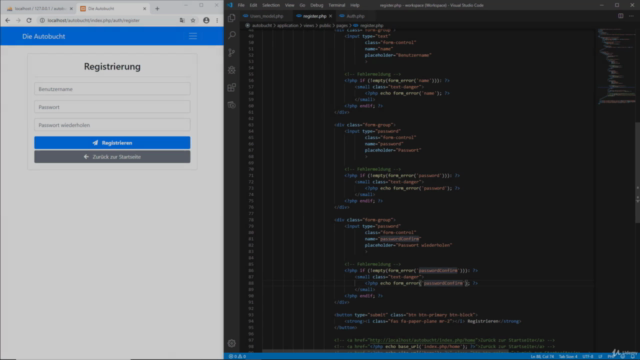Open the Debug menu
The image size is (640, 360).
[x=317, y=5]
